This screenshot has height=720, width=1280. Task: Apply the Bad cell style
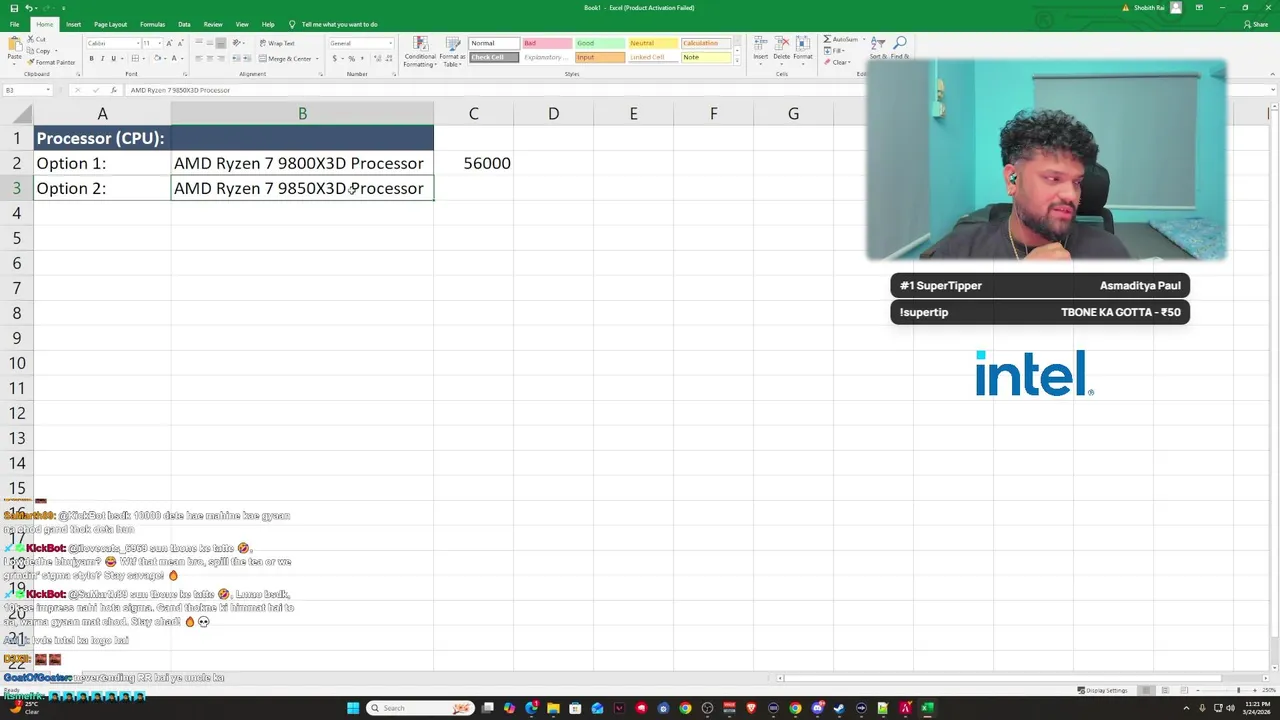coord(546,43)
